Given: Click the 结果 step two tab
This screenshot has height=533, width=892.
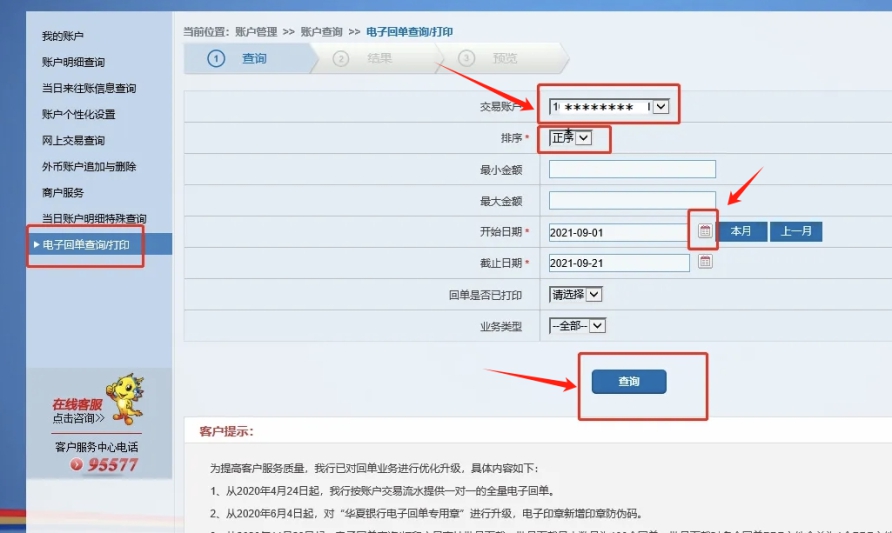Looking at the screenshot, I should tap(376, 58).
